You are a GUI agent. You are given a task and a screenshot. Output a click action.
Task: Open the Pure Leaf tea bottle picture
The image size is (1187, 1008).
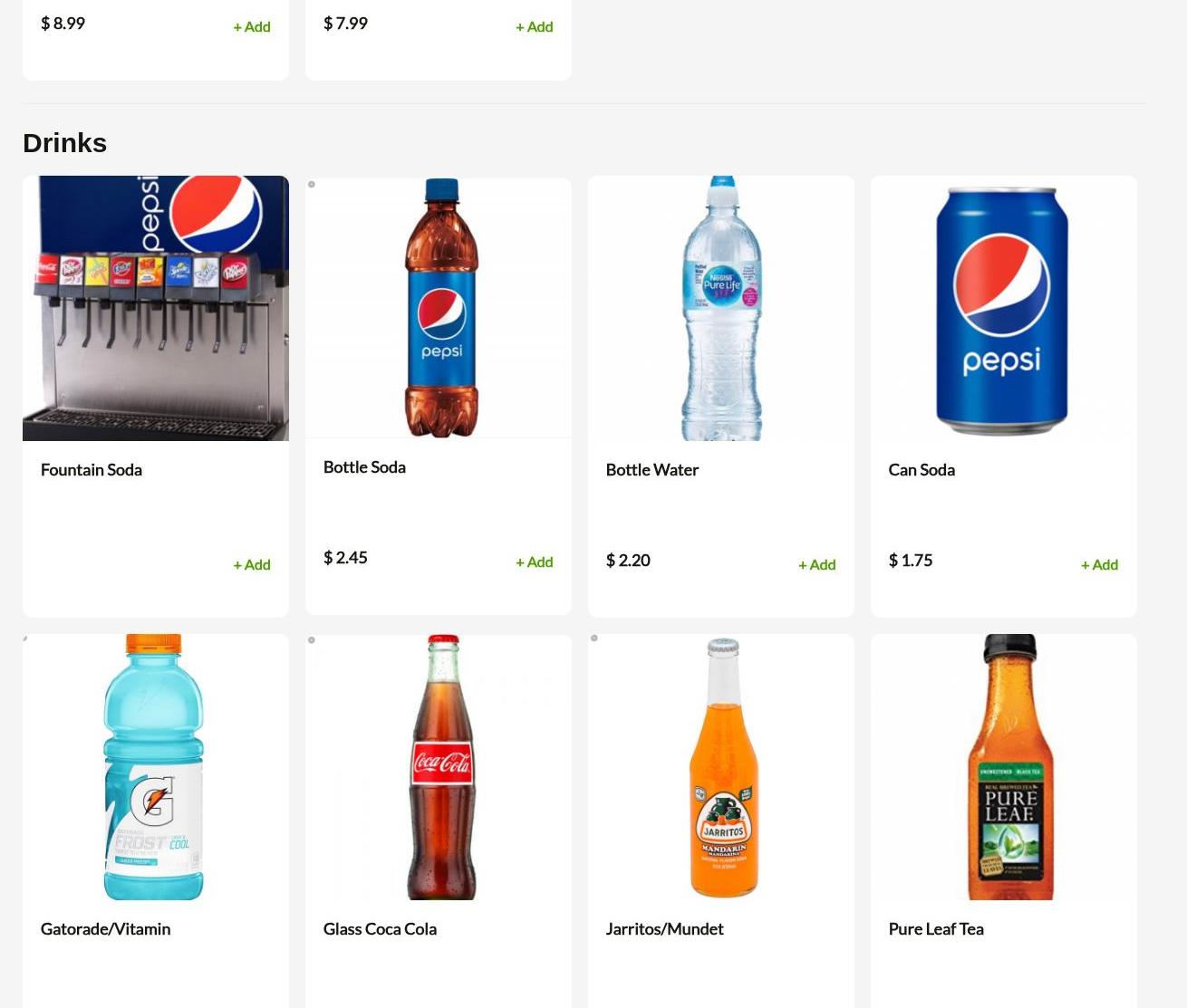pyautogui.click(x=1004, y=767)
